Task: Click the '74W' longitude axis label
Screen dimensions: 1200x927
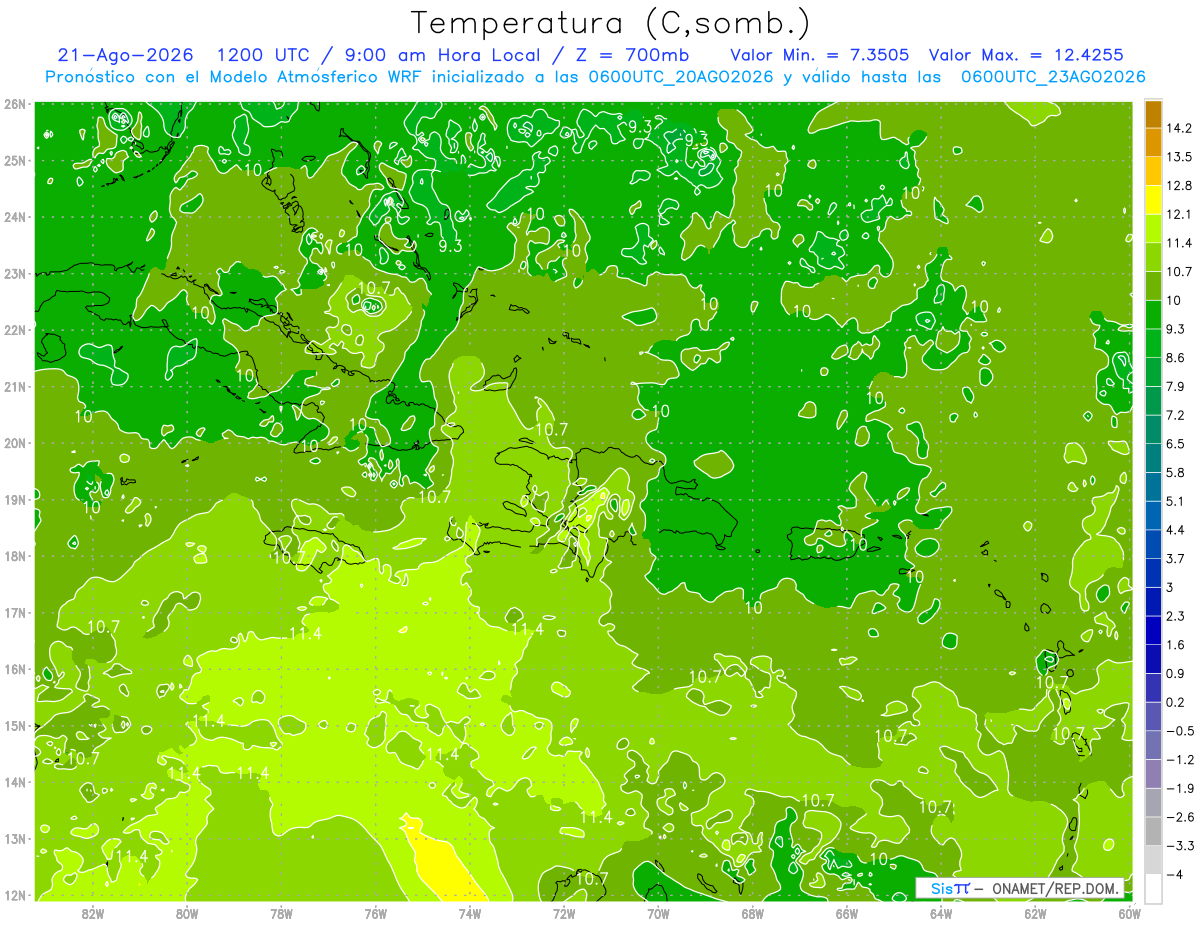Action: coord(470,913)
